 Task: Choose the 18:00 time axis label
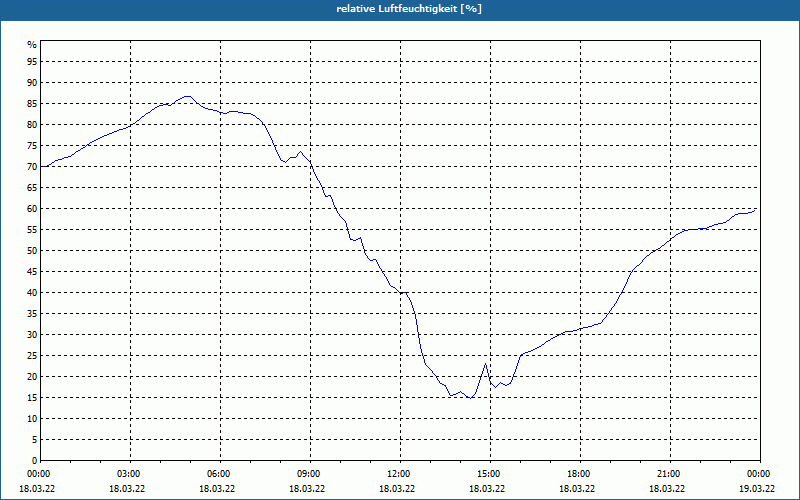[580, 474]
